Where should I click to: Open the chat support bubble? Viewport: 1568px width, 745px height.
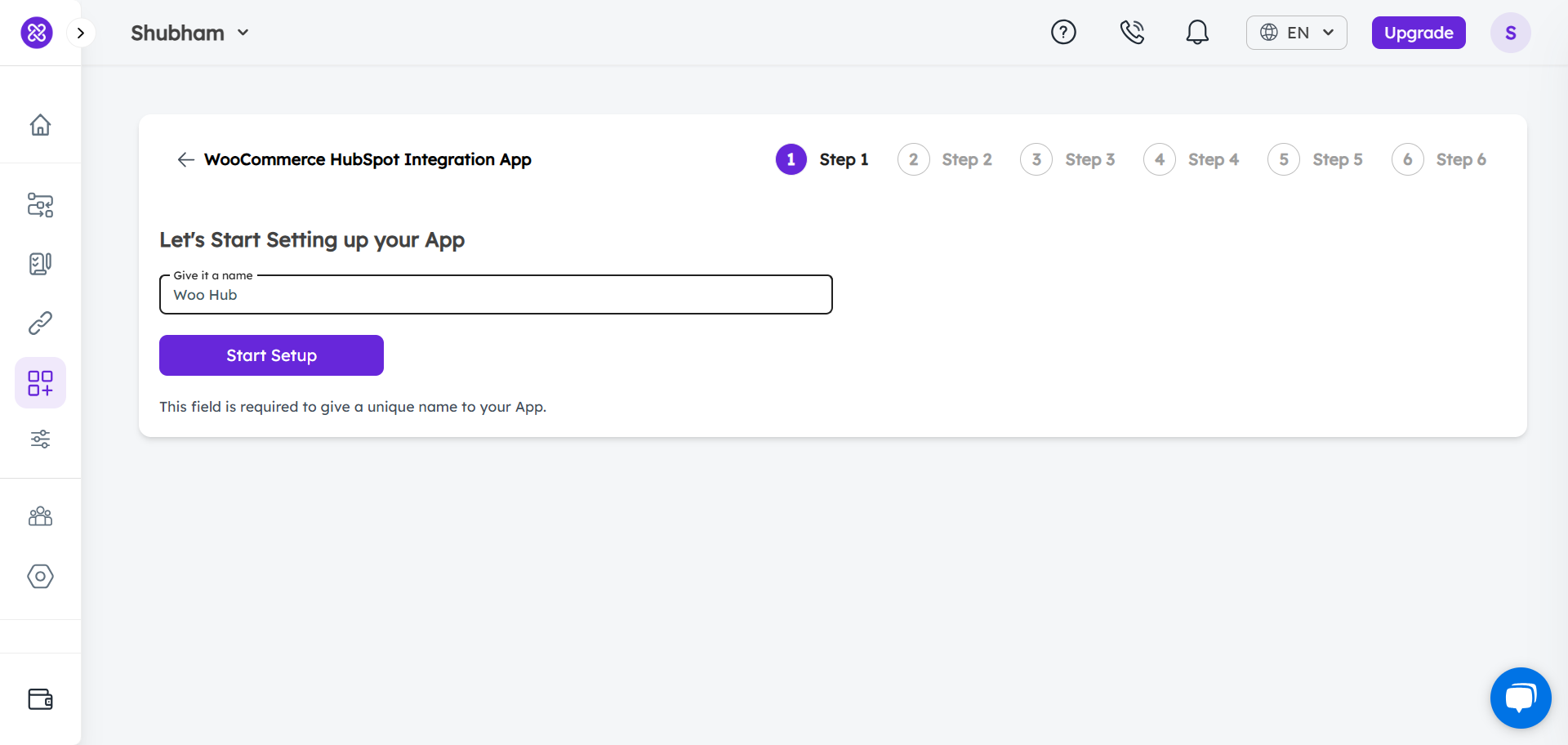pyautogui.click(x=1521, y=698)
